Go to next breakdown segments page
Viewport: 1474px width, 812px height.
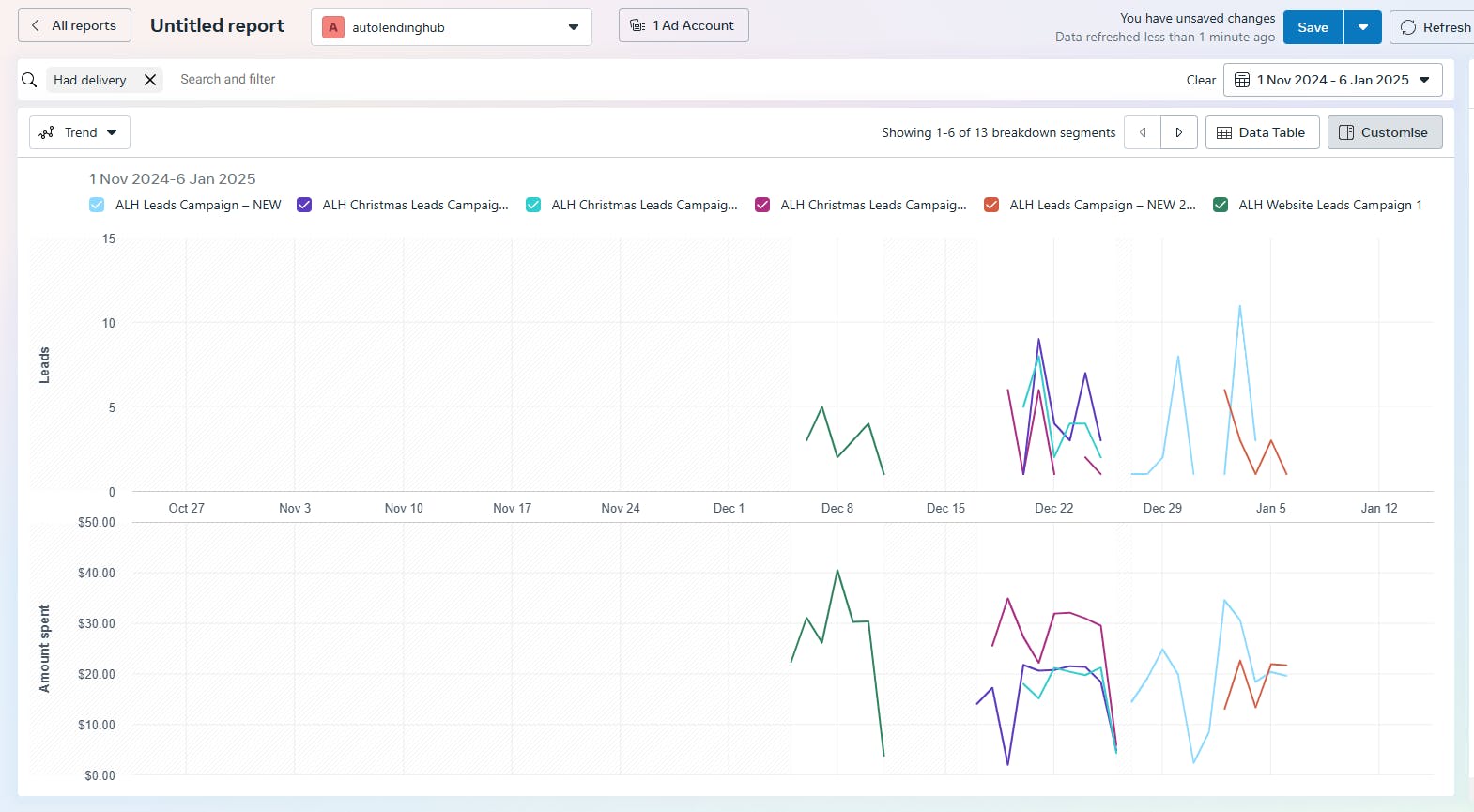[1179, 132]
